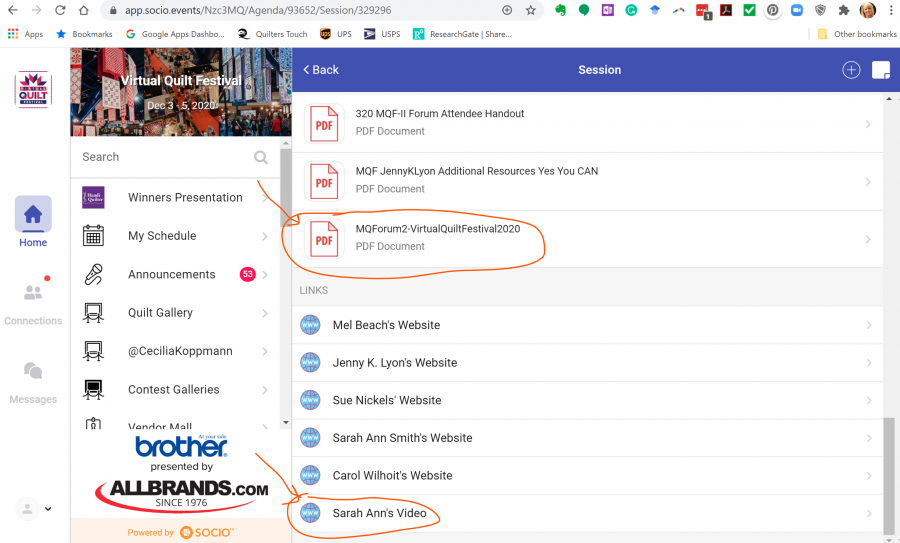
Task: Open Jenny K. Lyon's Website link
Action: click(587, 363)
